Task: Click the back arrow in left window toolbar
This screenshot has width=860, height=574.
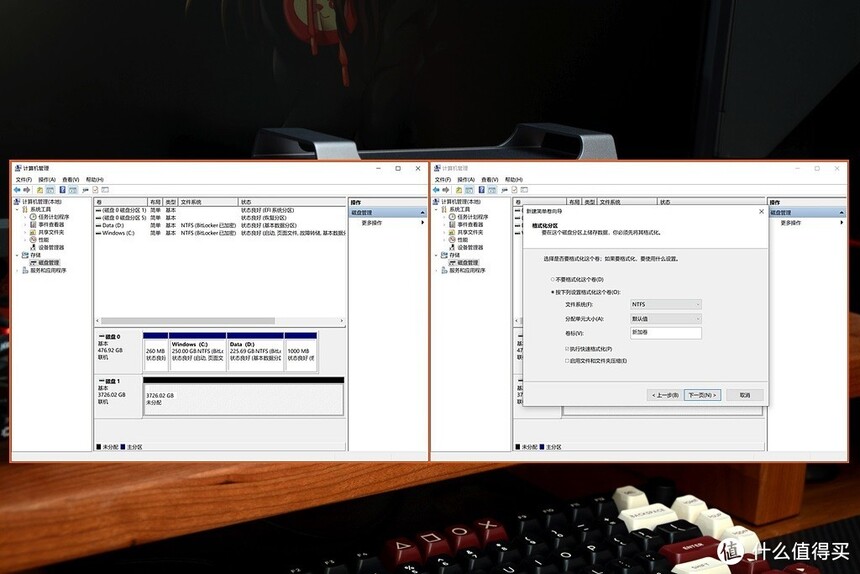Action: (x=17, y=190)
